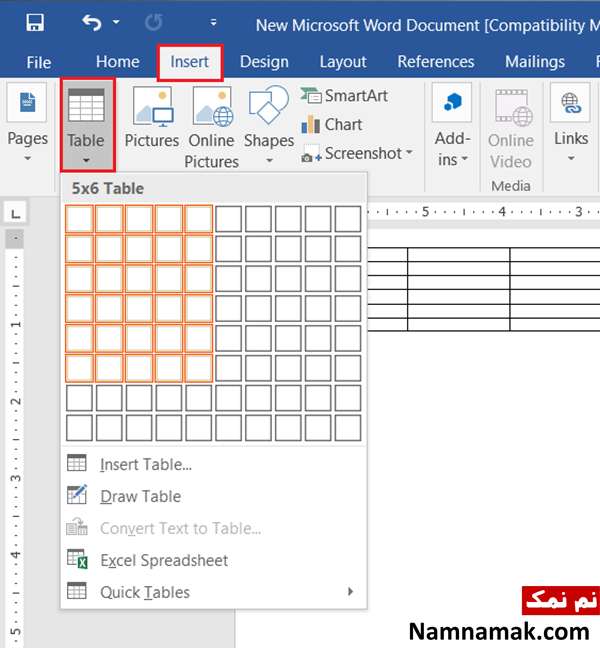
Task: Click the Add-ins icon
Action: [x=452, y=102]
